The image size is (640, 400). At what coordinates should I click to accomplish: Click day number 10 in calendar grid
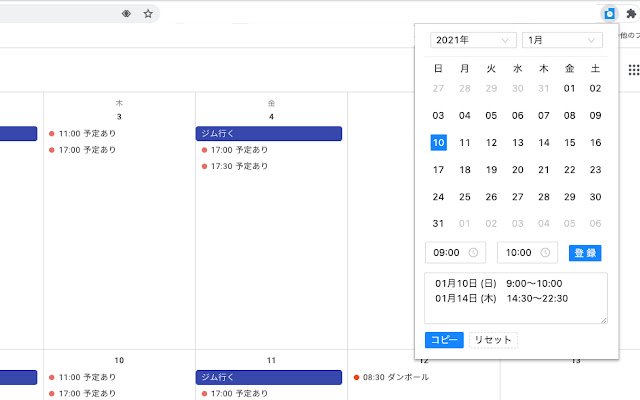(119, 360)
